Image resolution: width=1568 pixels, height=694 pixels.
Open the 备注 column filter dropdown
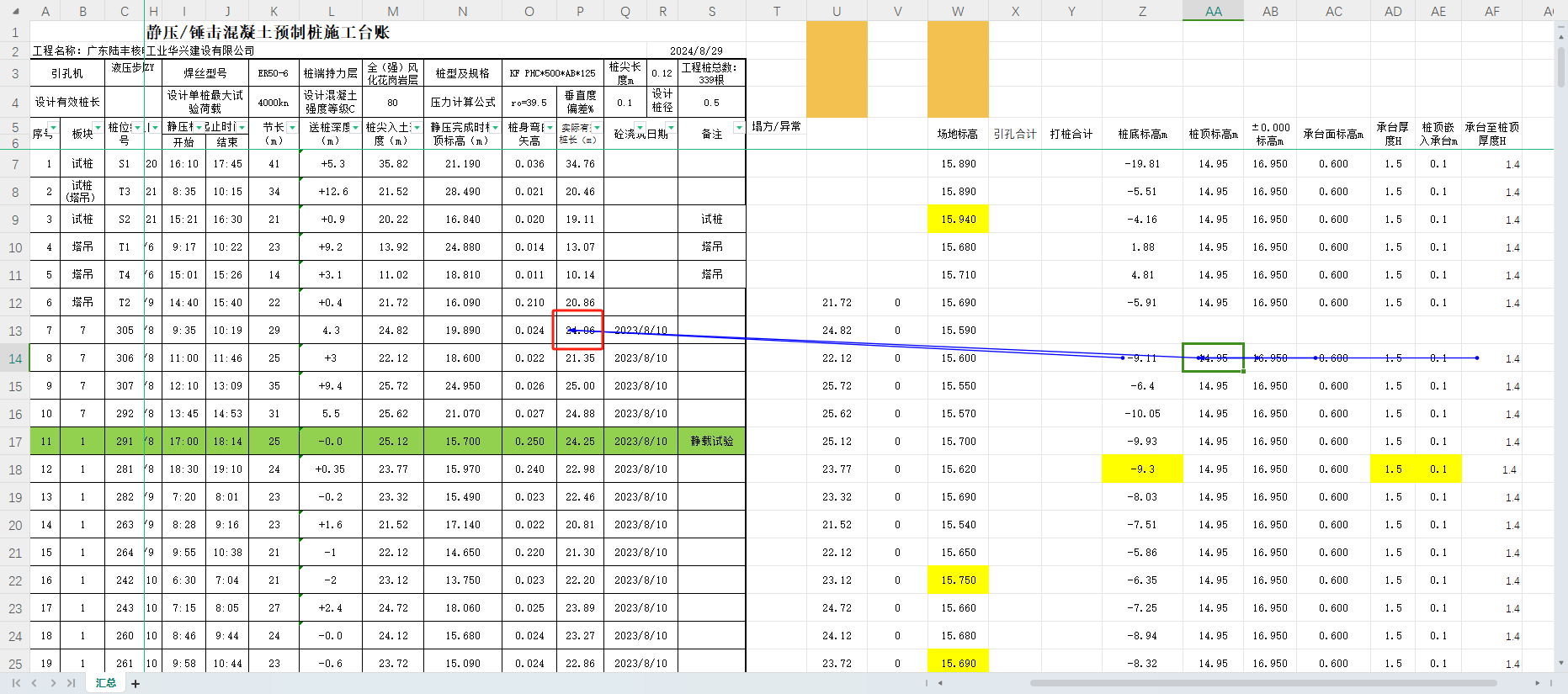pyautogui.click(x=738, y=128)
